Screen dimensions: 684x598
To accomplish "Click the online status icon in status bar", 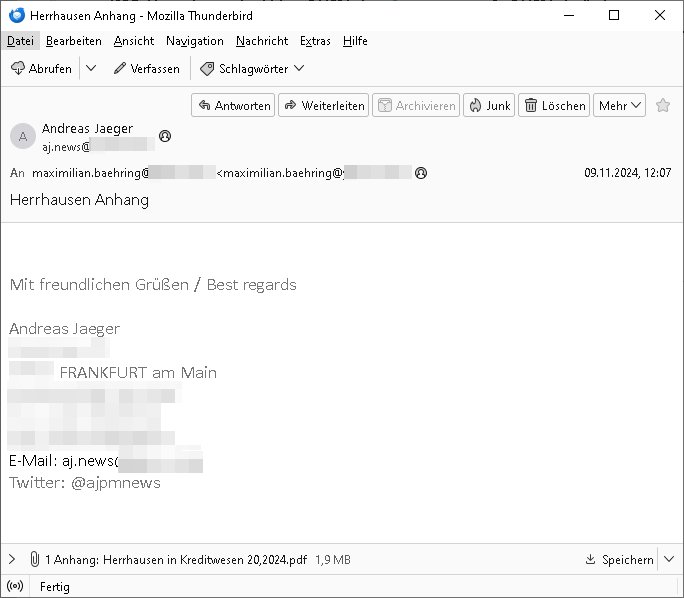I will coord(15,587).
